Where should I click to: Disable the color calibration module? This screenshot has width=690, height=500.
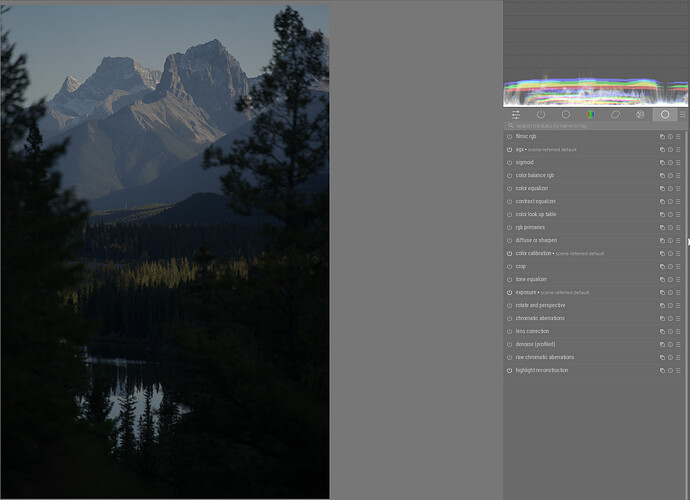pos(510,254)
